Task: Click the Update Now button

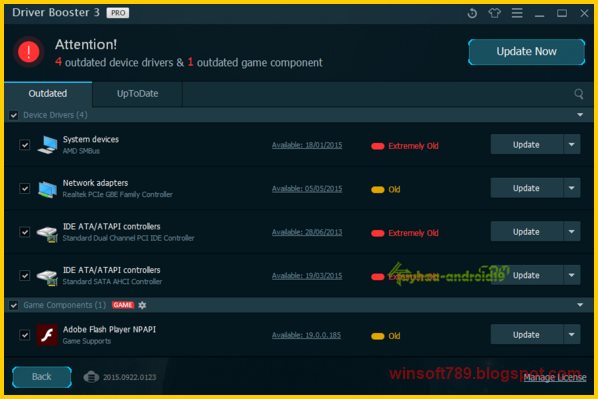Action: click(526, 52)
